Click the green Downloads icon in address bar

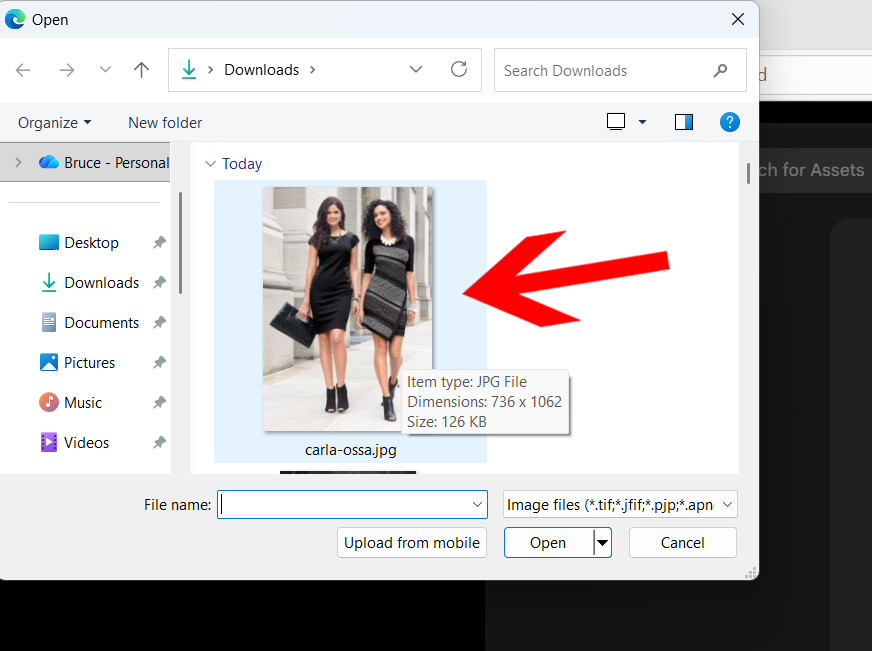[189, 69]
